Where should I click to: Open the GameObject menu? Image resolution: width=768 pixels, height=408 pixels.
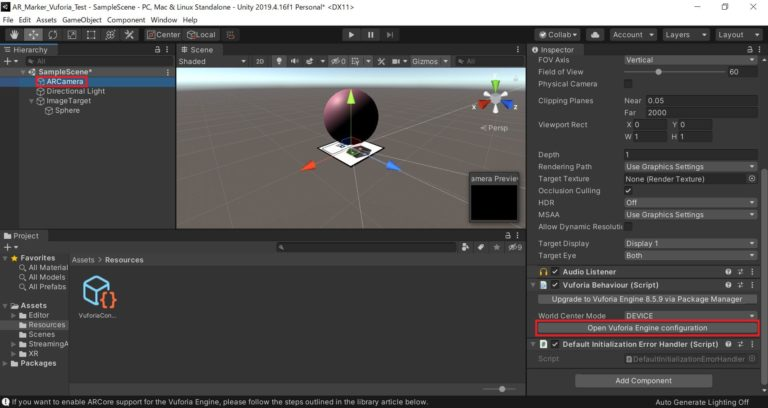[x=82, y=20]
